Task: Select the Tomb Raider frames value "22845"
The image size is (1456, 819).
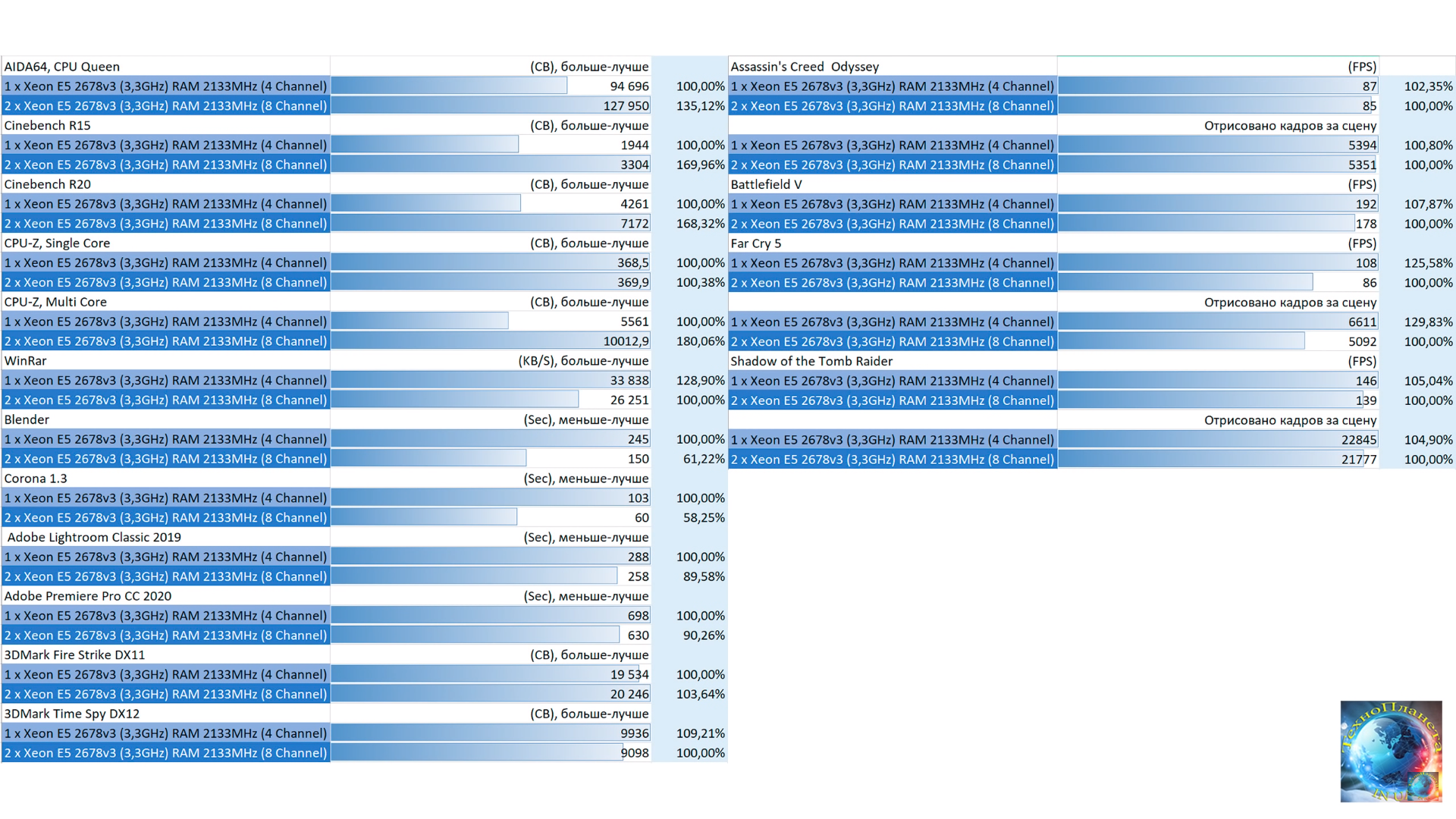Action: [1359, 440]
